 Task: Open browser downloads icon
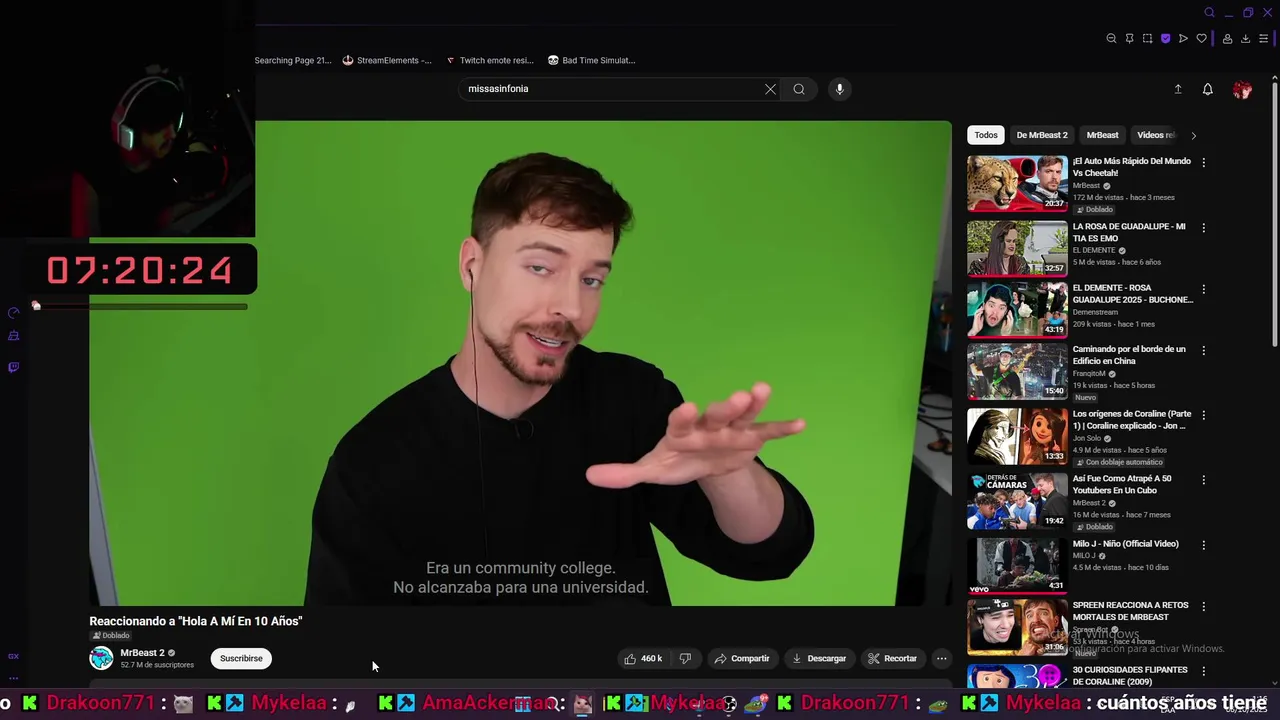point(1245,39)
